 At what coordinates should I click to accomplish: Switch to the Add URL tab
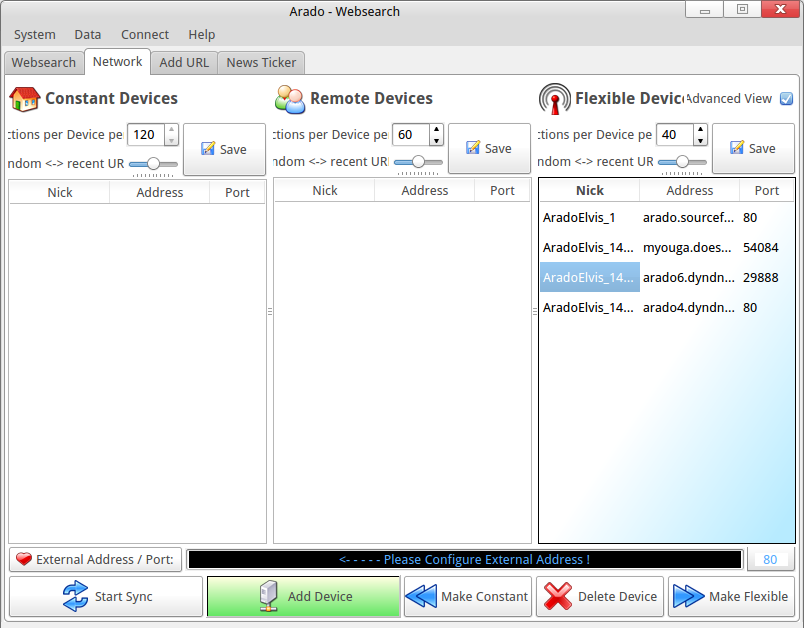click(x=184, y=63)
